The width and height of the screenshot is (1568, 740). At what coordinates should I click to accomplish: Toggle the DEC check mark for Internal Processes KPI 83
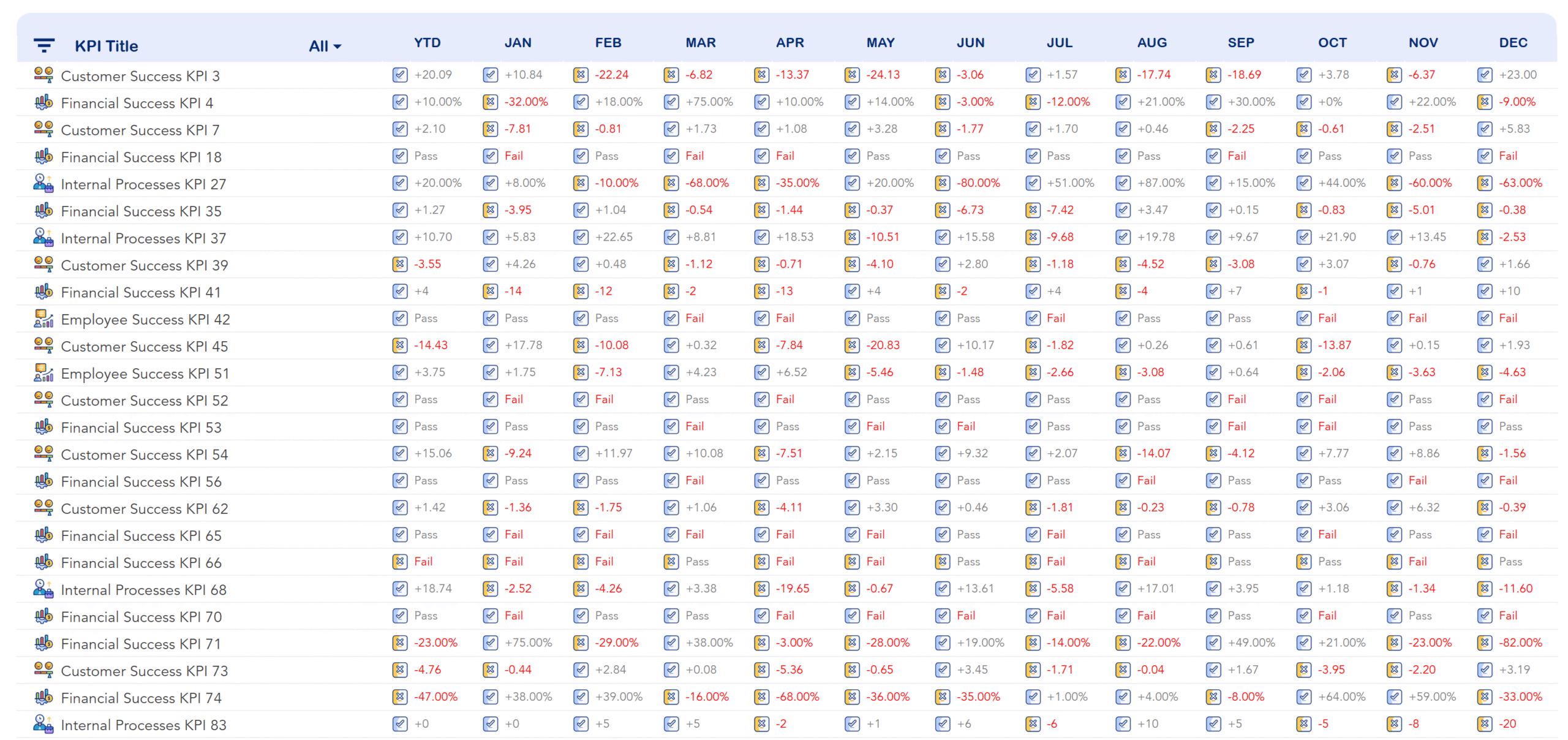pos(1485,724)
